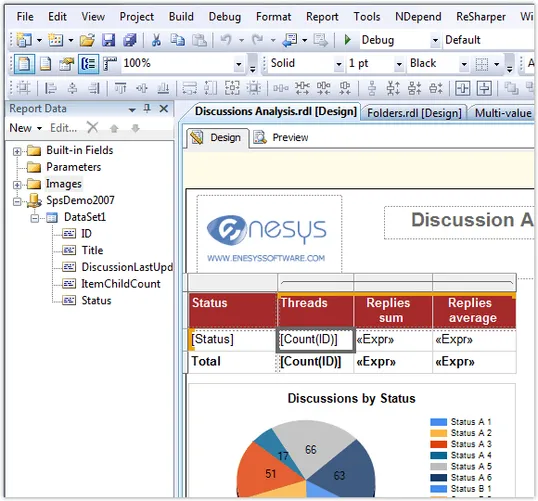Open the zoom 100% dropdown
This screenshot has height=501, width=538.
tap(238, 64)
